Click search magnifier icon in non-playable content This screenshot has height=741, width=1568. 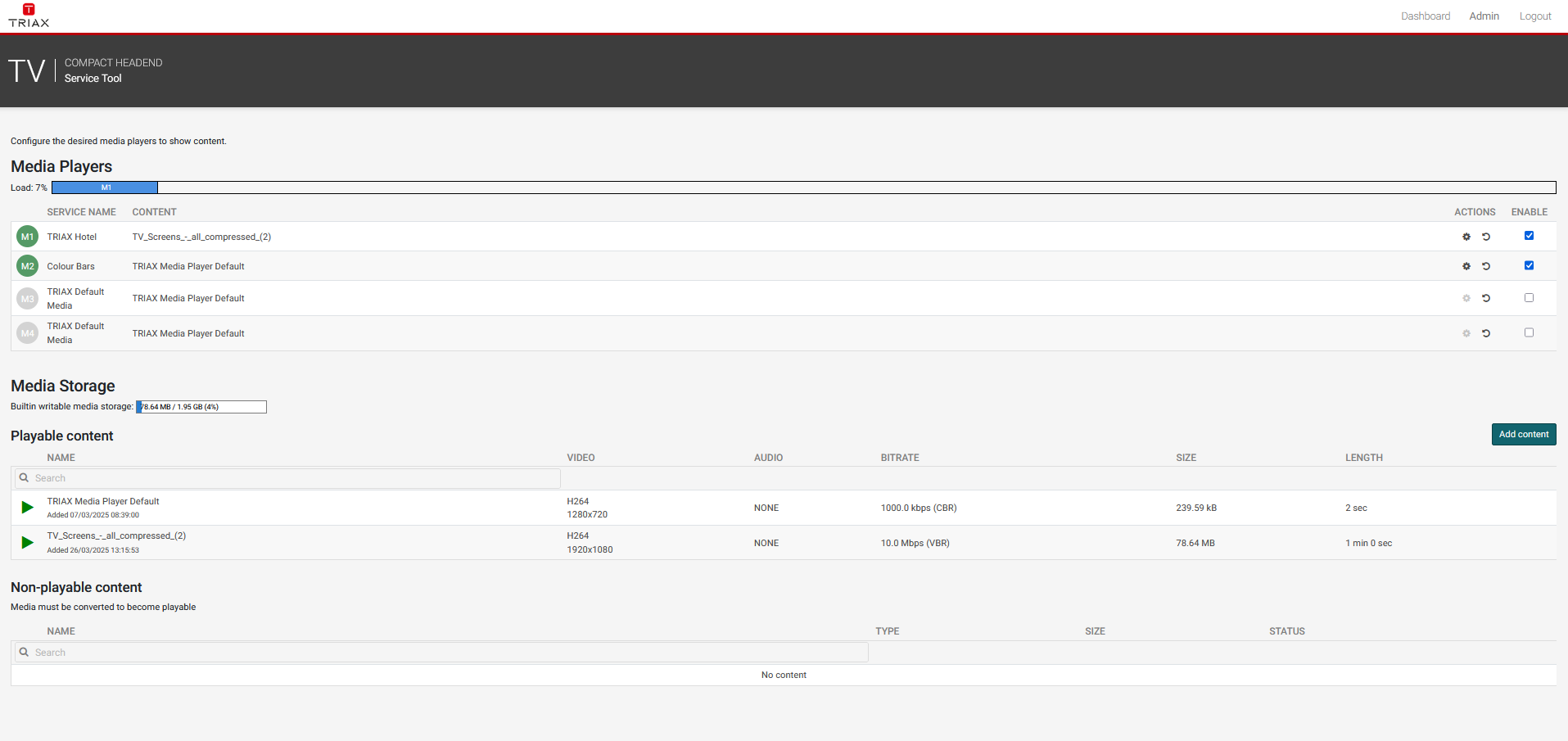(25, 653)
